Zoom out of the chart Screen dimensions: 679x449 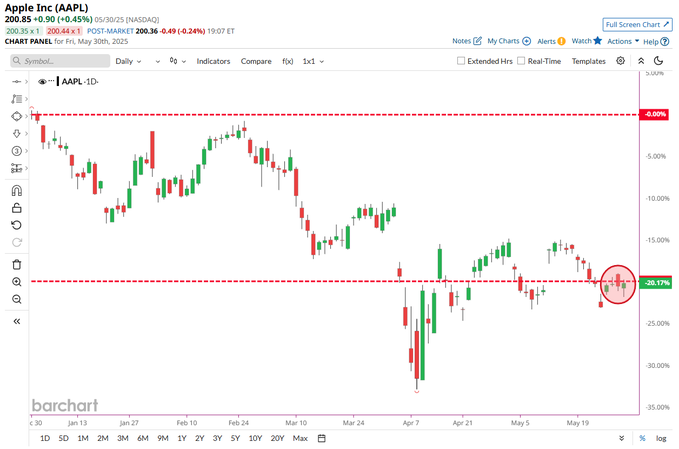click(x=16, y=299)
